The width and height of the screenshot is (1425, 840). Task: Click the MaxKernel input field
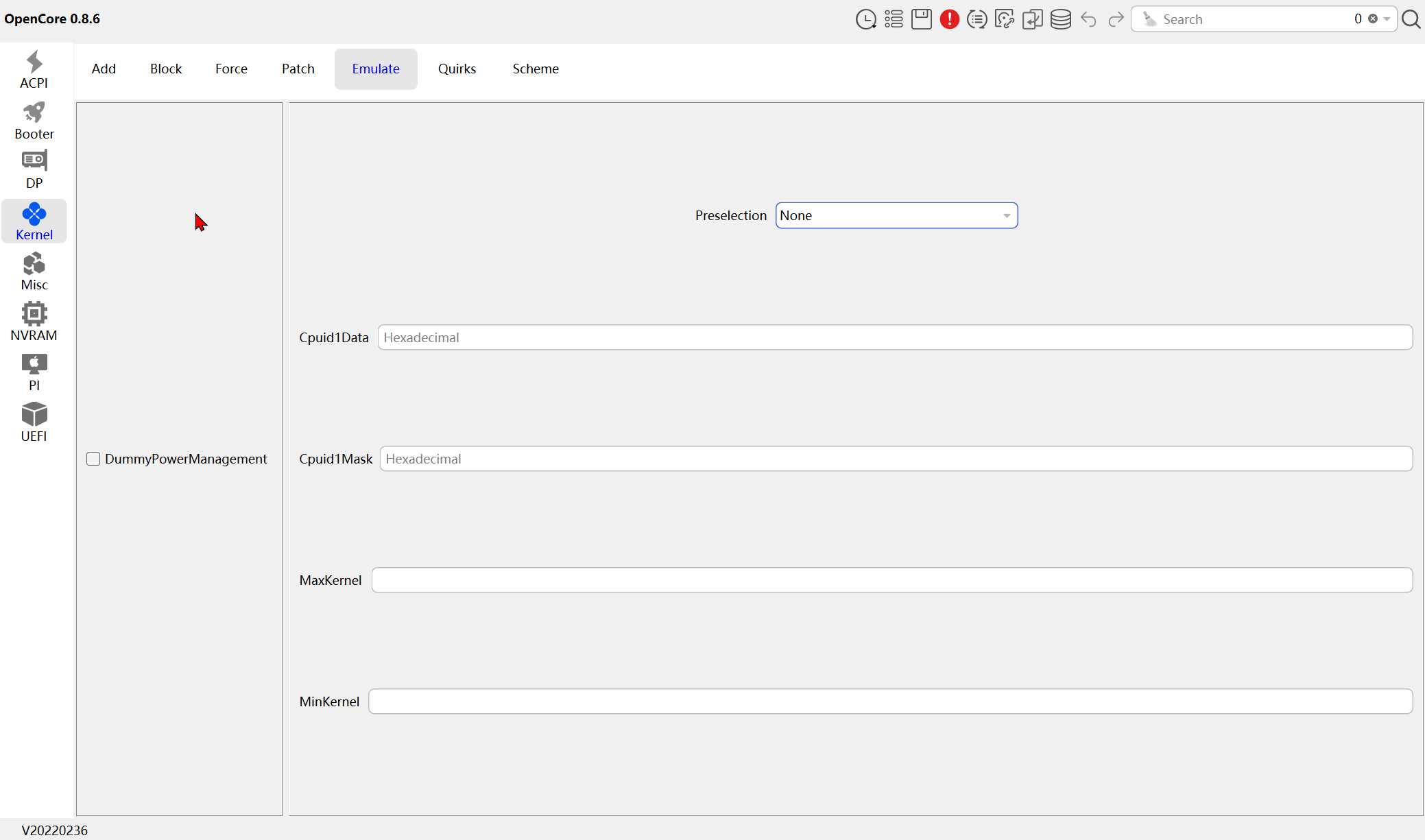point(891,580)
